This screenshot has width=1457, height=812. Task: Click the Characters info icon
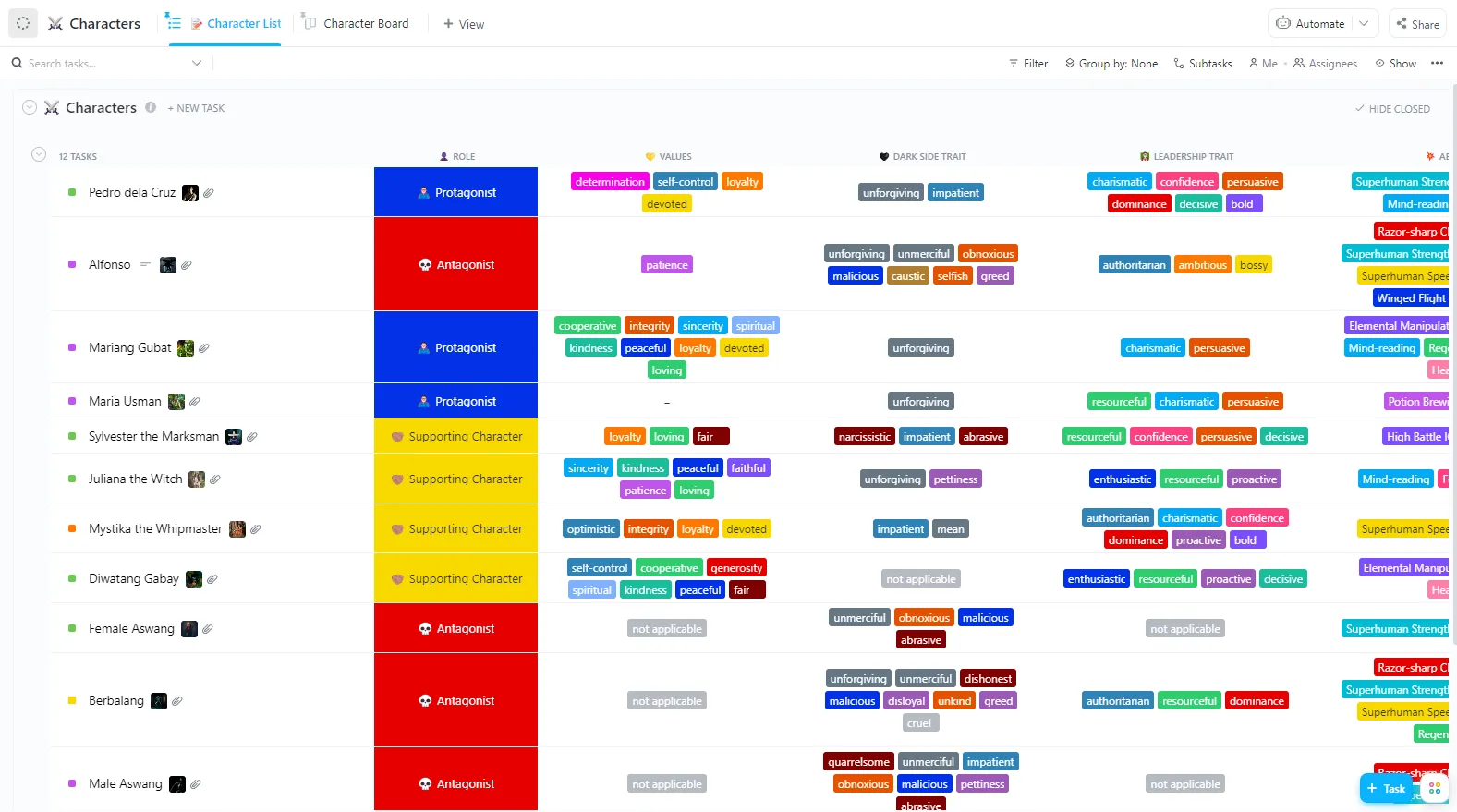coord(151,107)
